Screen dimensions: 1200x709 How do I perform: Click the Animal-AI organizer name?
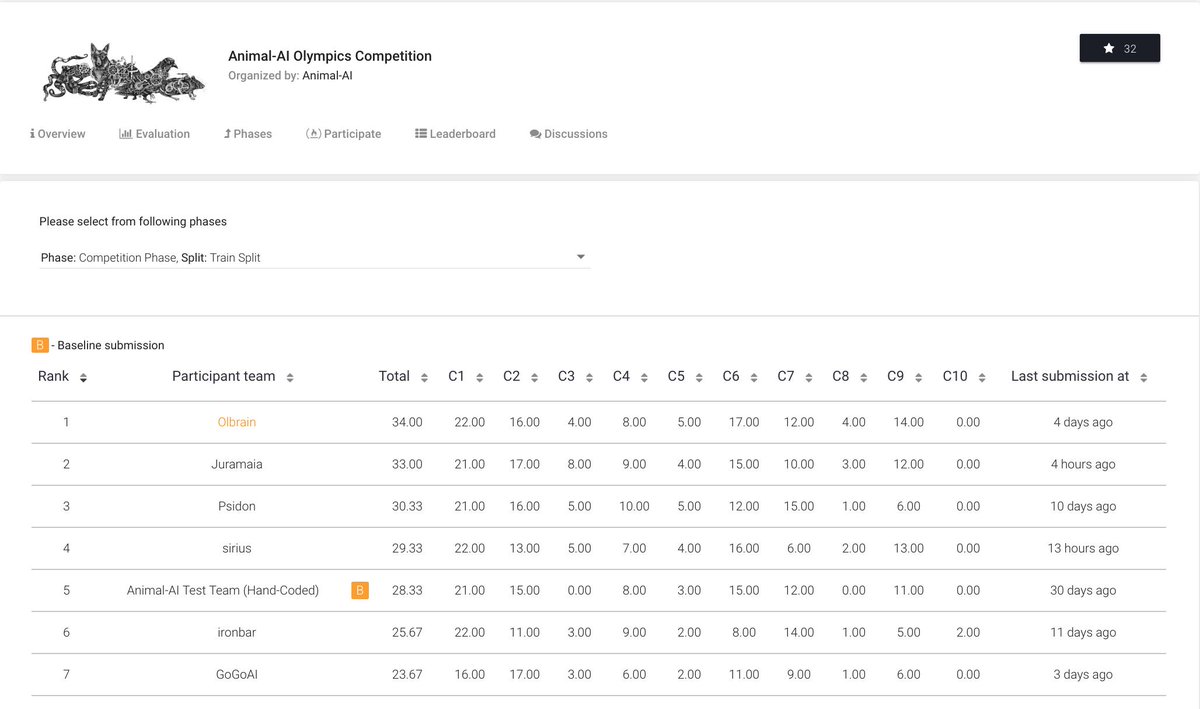(327, 76)
